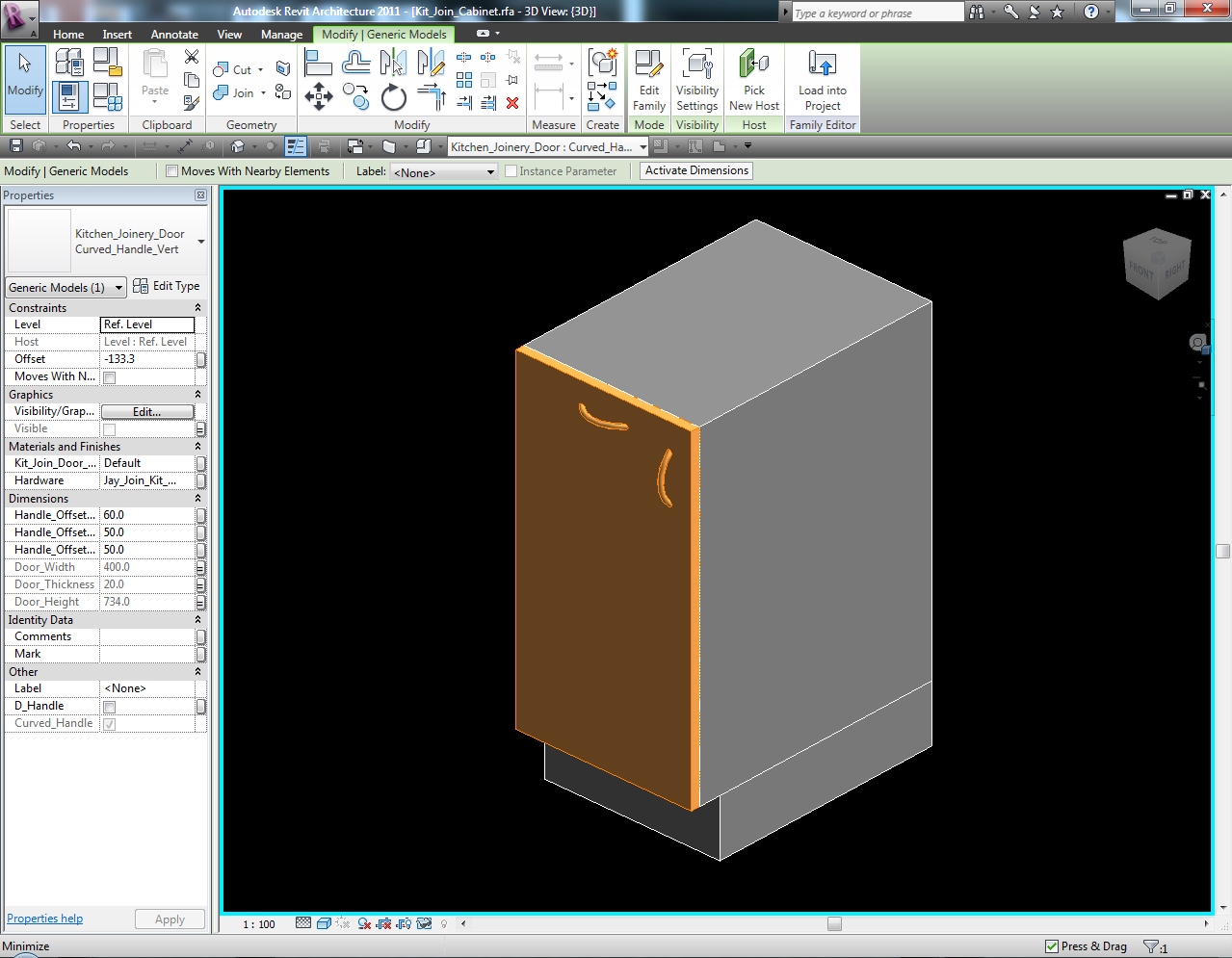Viewport: 1232px width, 958px height.
Task: Switch to the Manage tab
Action: click(x=281, y=34)
